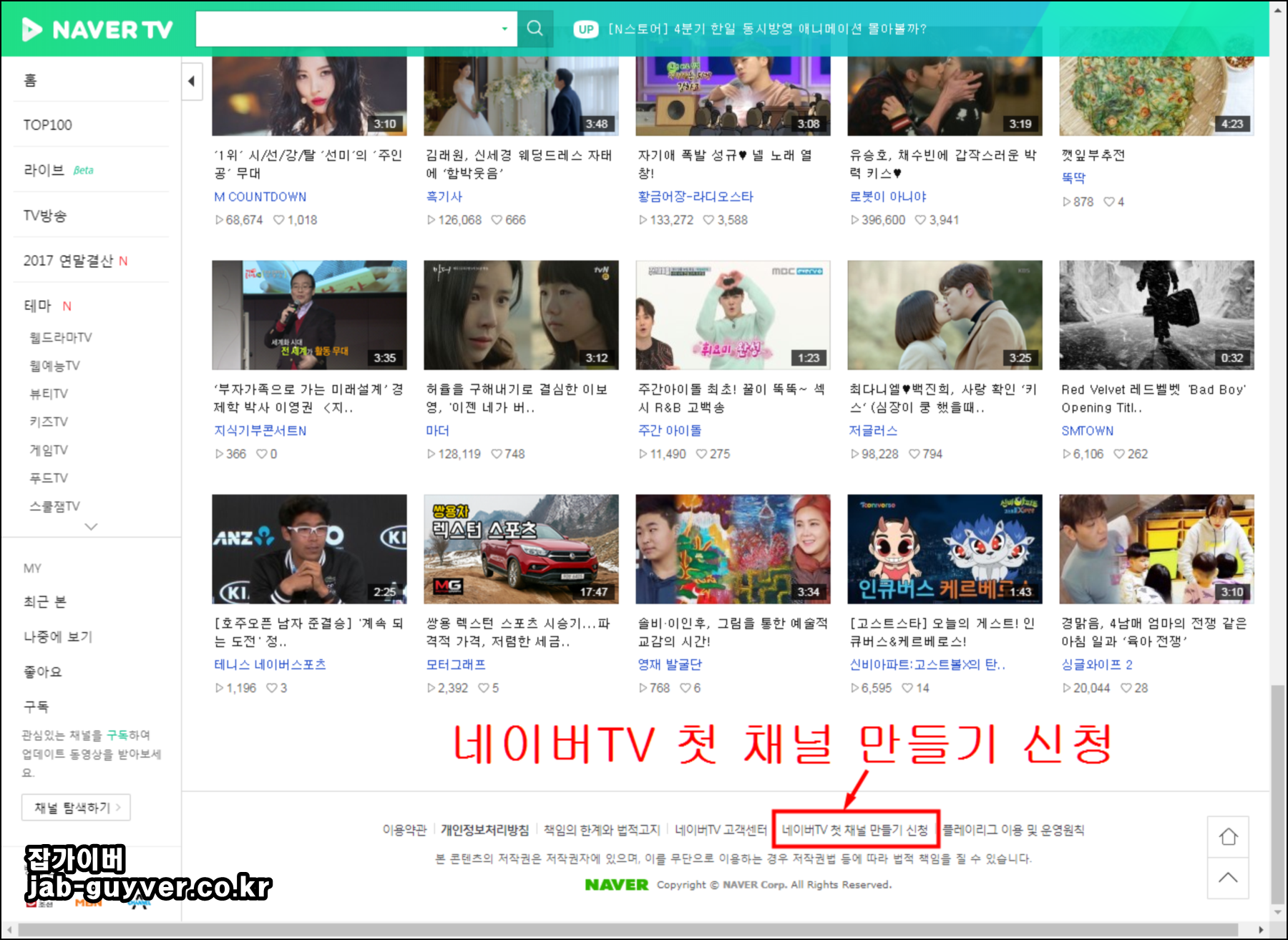Click the search magnifier button
Image resolution: width=1288 pixels, height=940 pixels.
pyautogui.click(x=535, y=29)
